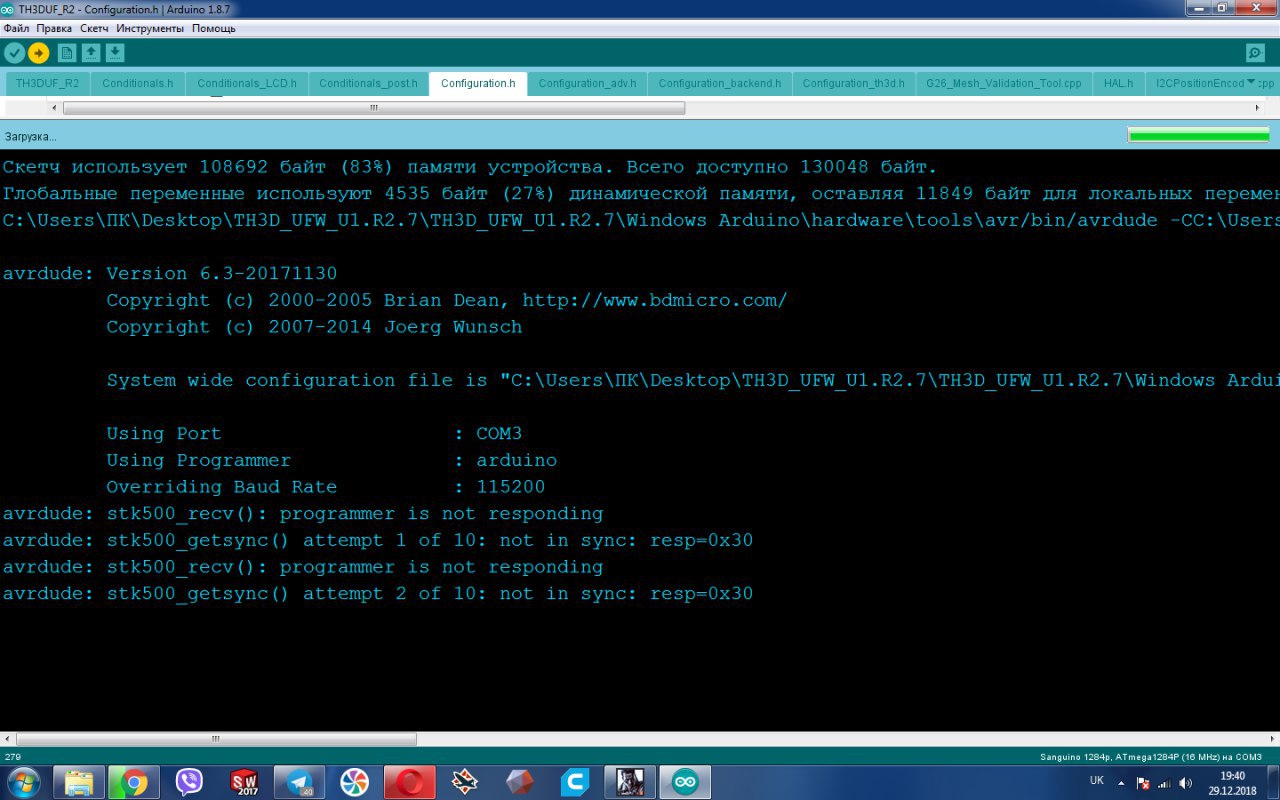Click the console scrollbar left arrow
1280x800 pixels.
[x=6, y=739]
